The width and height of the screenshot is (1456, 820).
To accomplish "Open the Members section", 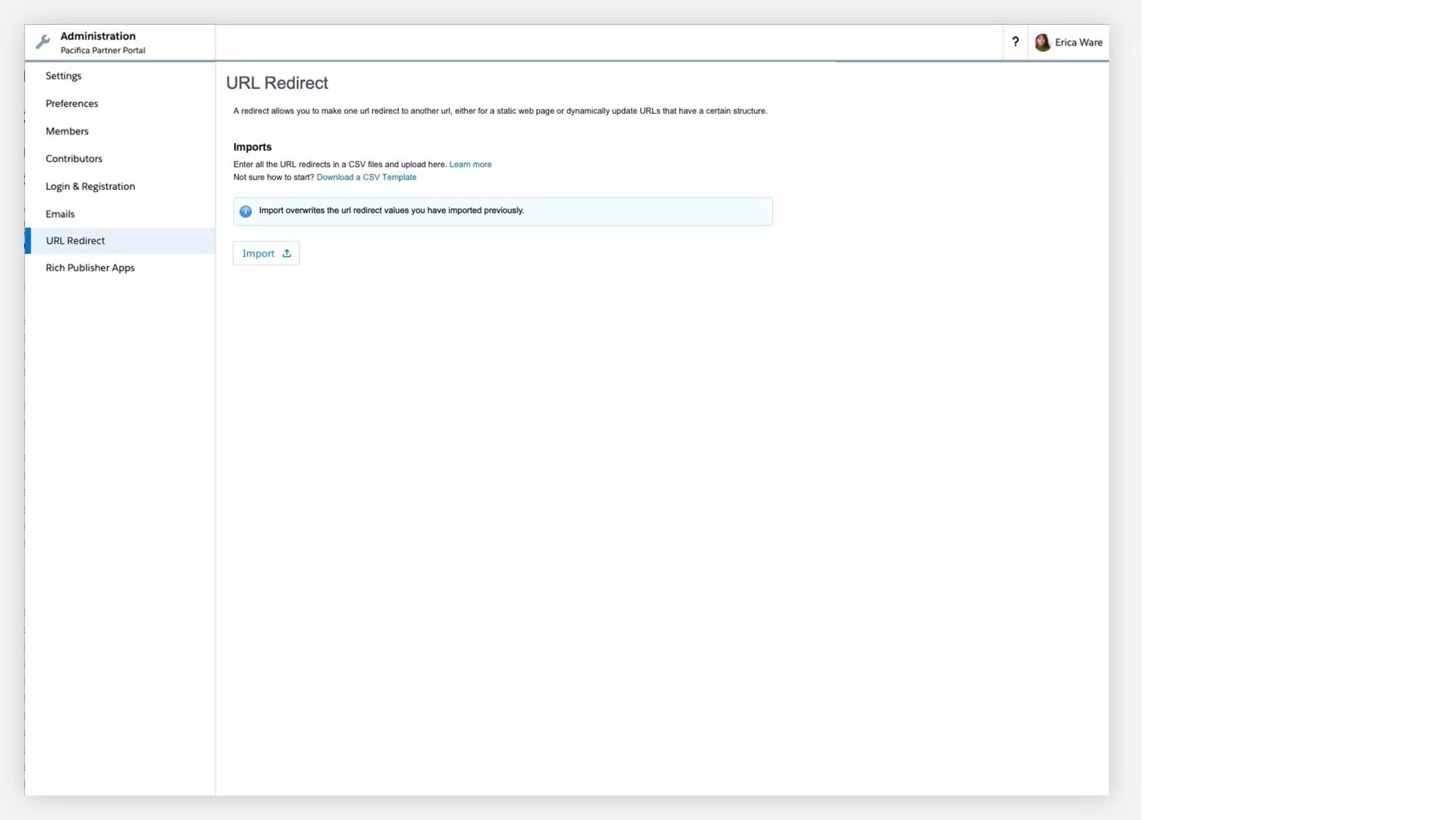I will [67, 132].
